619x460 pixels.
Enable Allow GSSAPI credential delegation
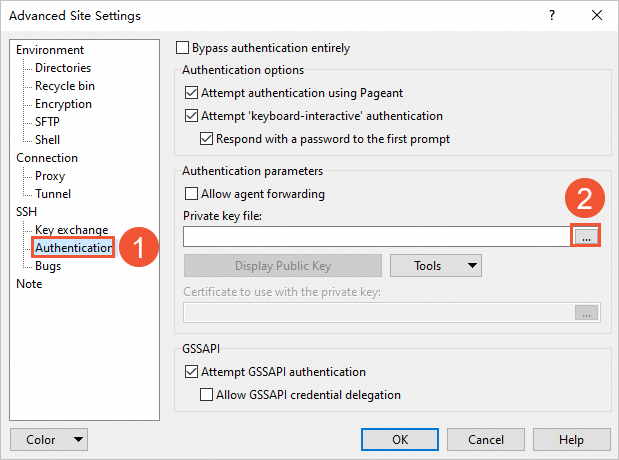206,394
